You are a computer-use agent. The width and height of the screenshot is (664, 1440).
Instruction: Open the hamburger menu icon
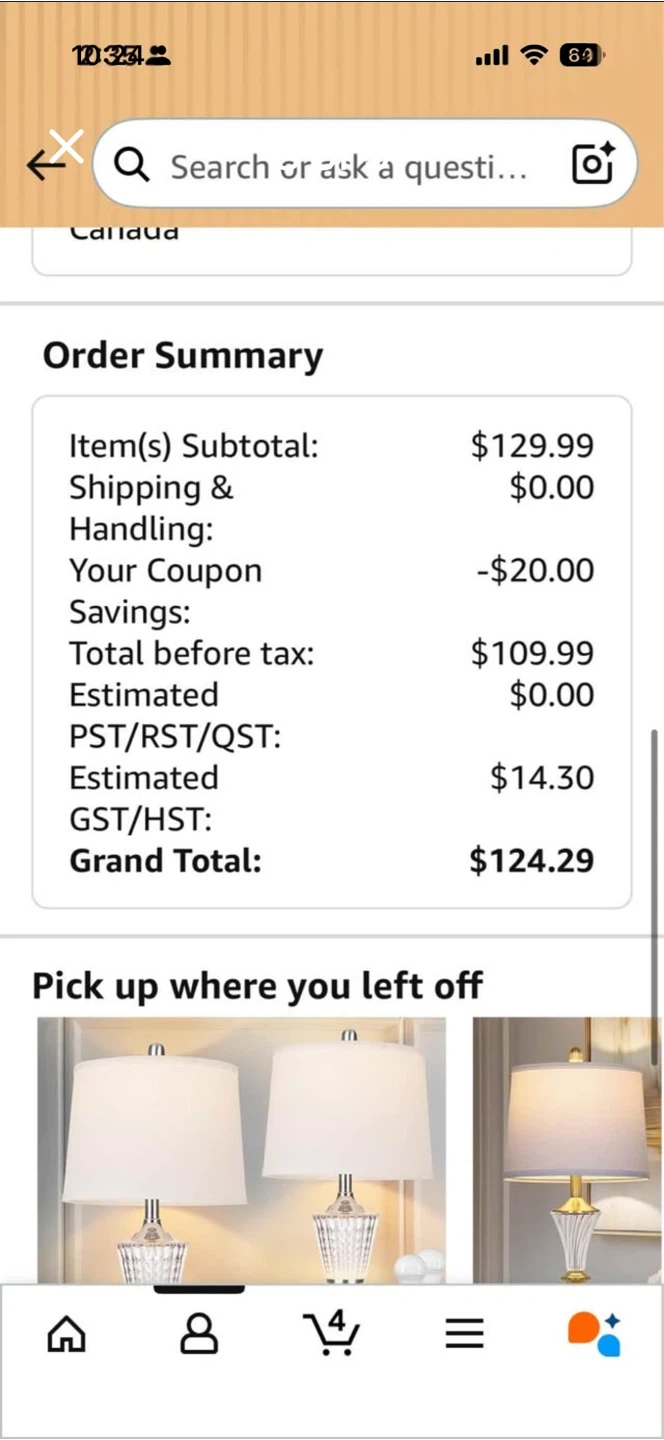pyautogui.click(x=464, y=1334)
